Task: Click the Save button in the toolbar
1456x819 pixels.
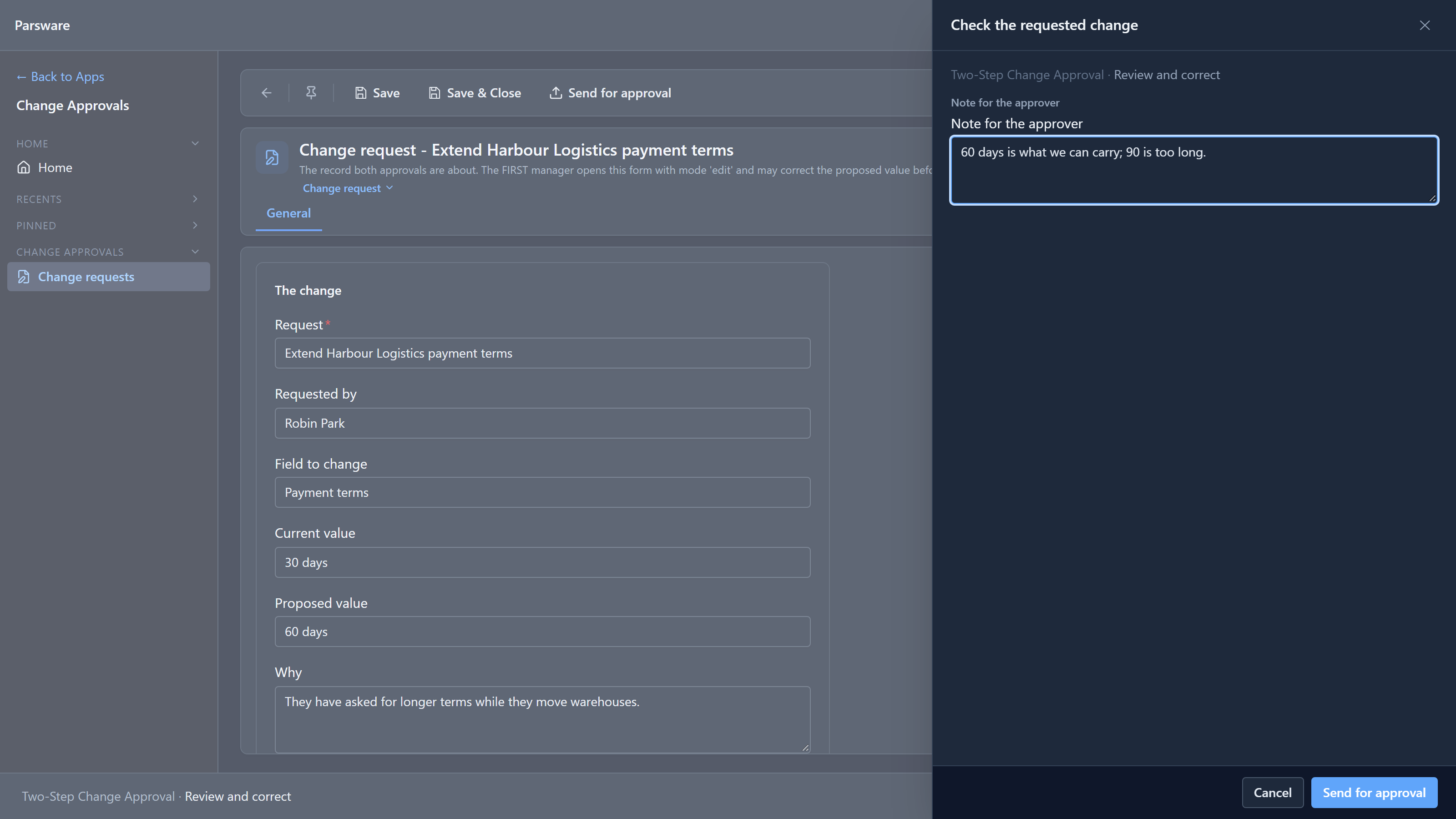Action: point(377,93)
